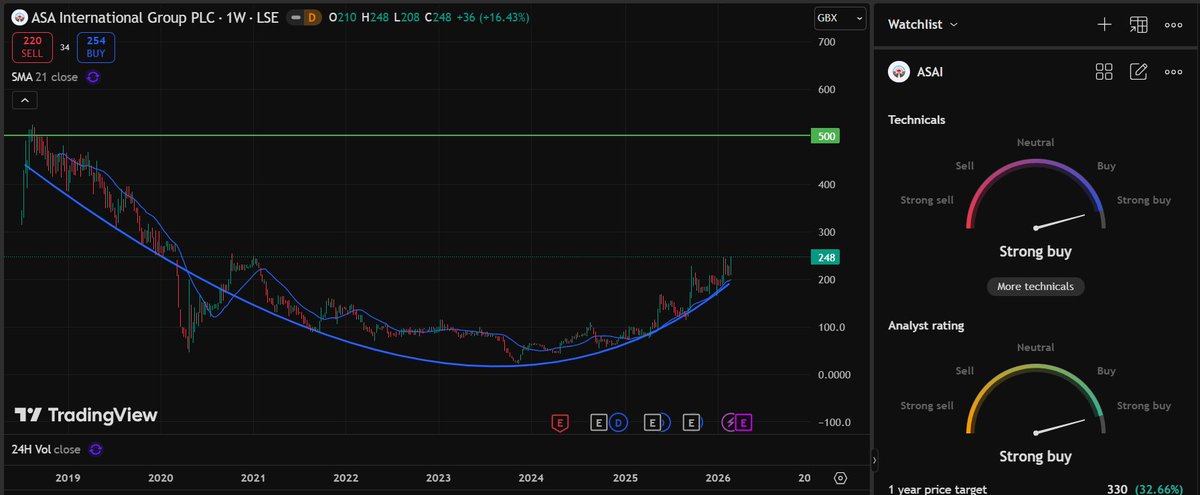Click the Technicals section heading
Viewport: 1200px width, 495px height.
coord(917,120)
